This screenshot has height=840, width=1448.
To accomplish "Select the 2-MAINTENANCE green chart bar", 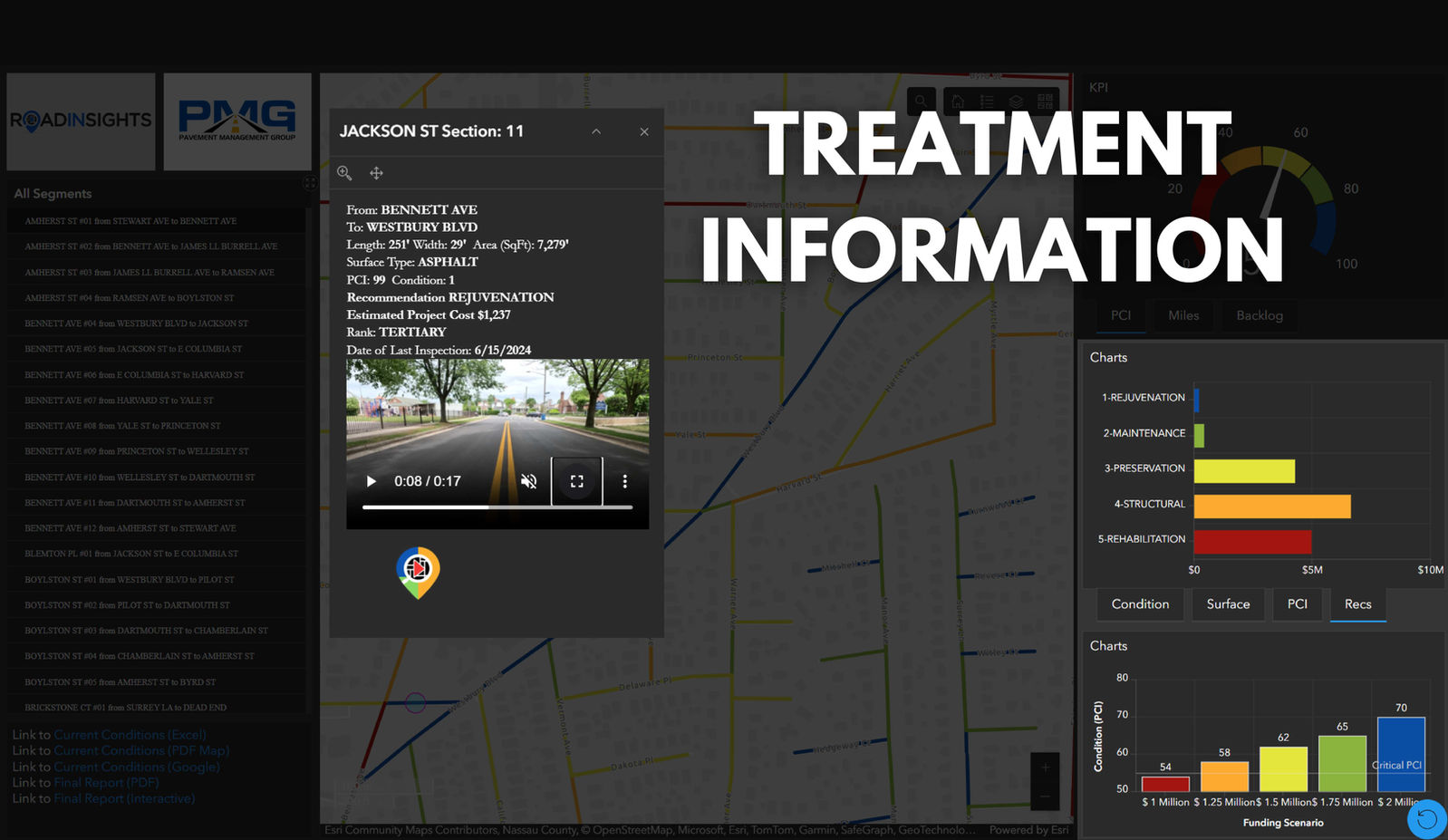I will pos(1199,436).
